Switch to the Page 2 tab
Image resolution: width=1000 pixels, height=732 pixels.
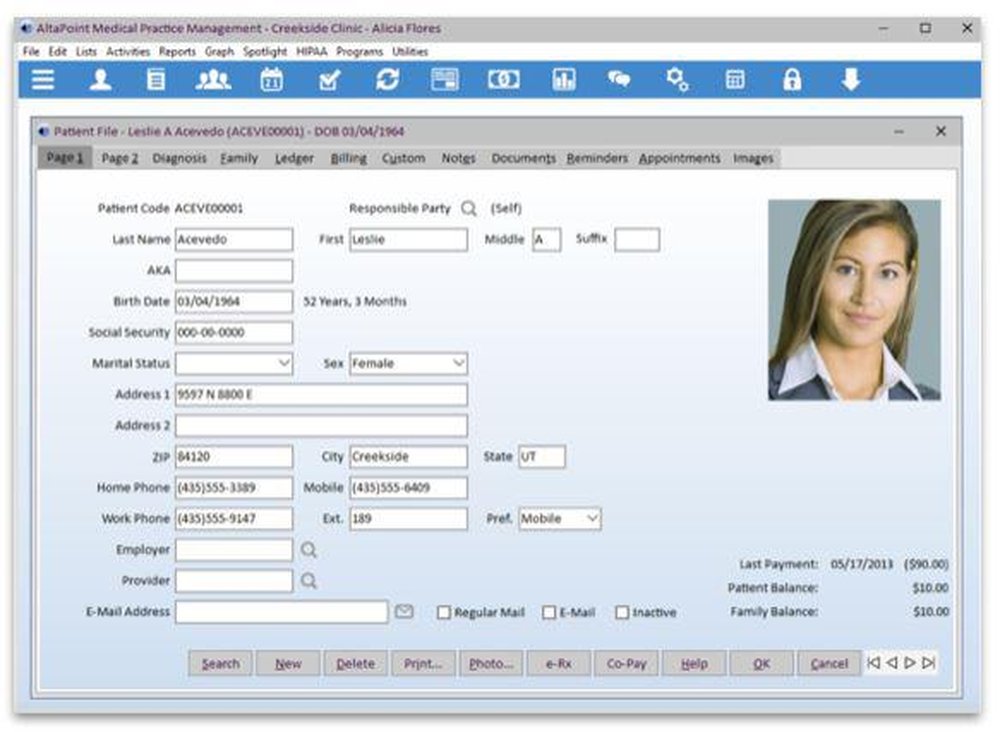tap(120, 158)
